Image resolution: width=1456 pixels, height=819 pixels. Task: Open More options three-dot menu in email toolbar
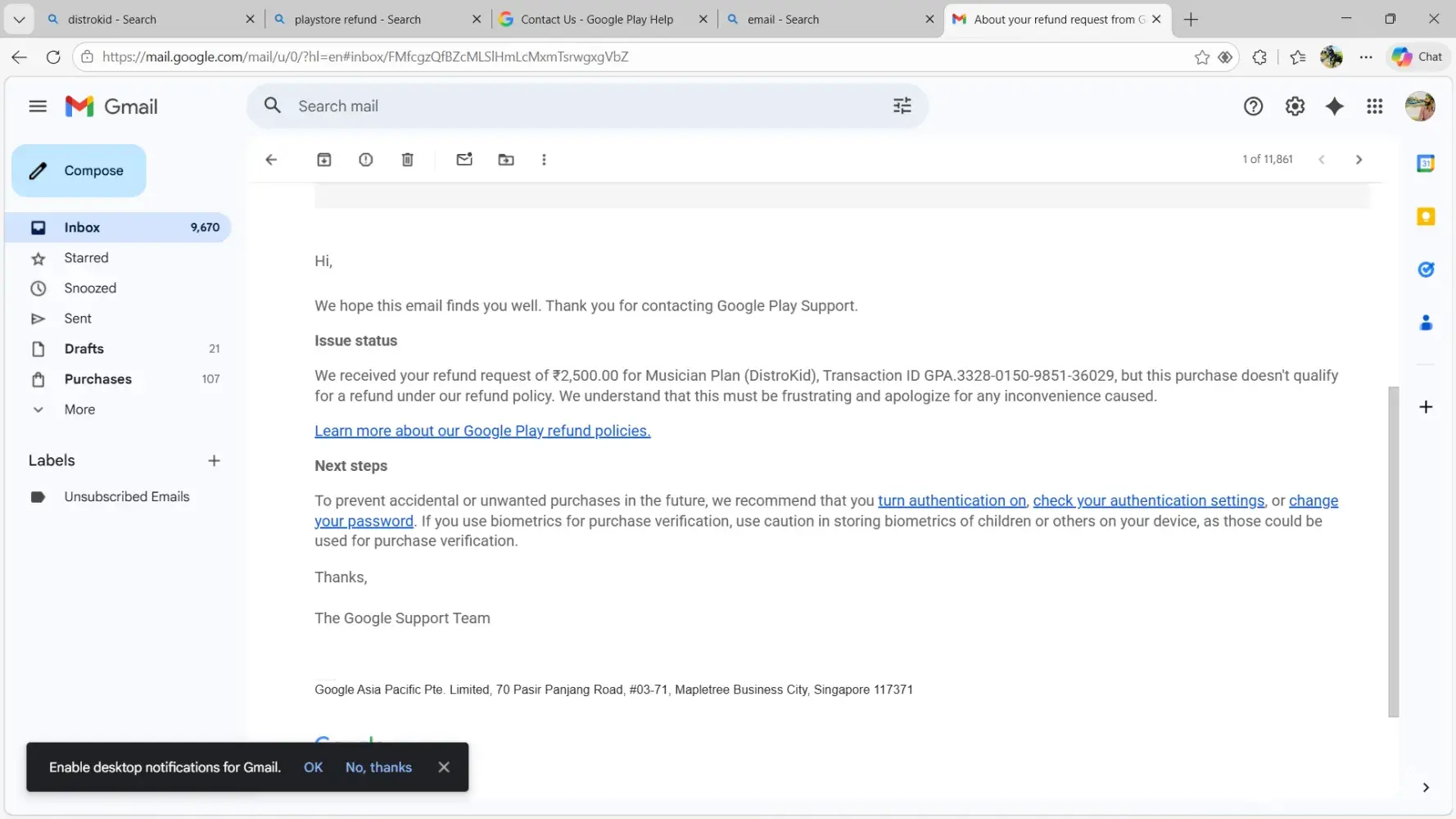coord(544,160)
